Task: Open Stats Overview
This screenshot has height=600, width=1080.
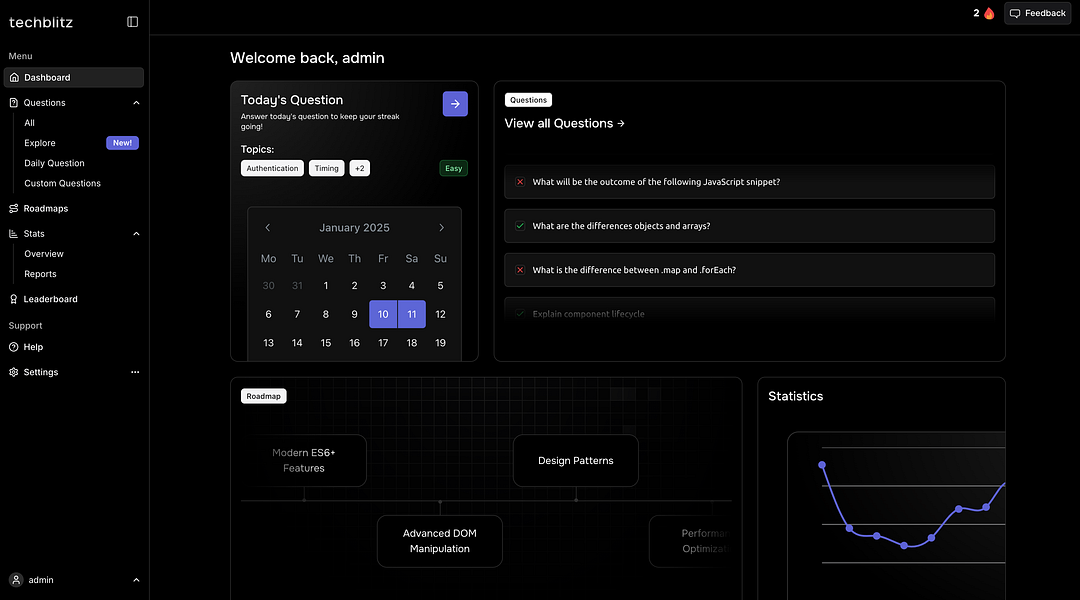Action: (x=44, y=254)
